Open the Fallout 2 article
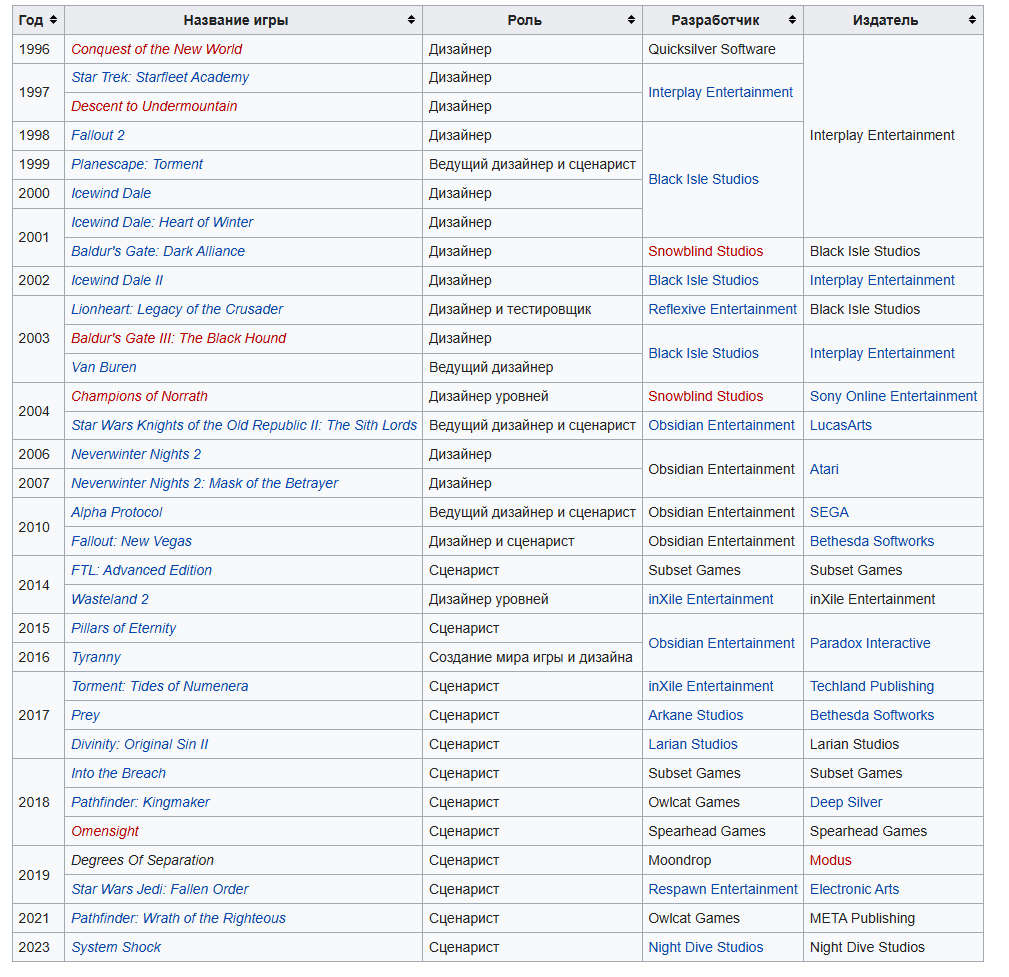This screenshot has width=1009, height=977. 98,135
